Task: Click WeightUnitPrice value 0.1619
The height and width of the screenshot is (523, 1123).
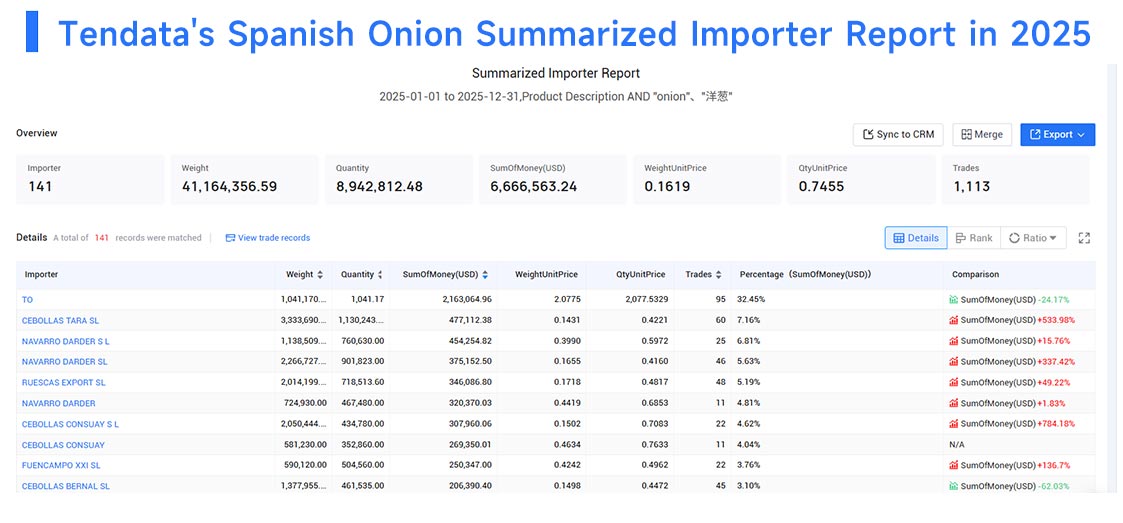Action: pyautogui.click(x=667, y=187)
